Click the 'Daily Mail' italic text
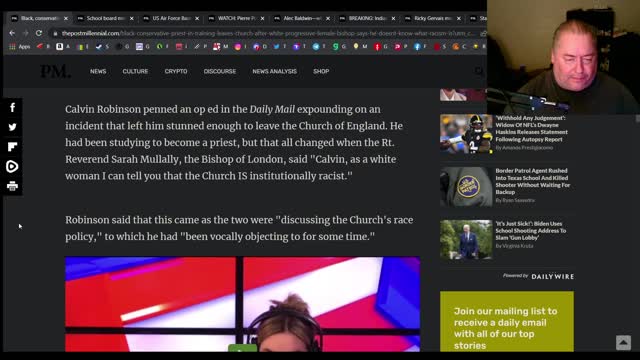The image size is (640, 360). [272, 109]
